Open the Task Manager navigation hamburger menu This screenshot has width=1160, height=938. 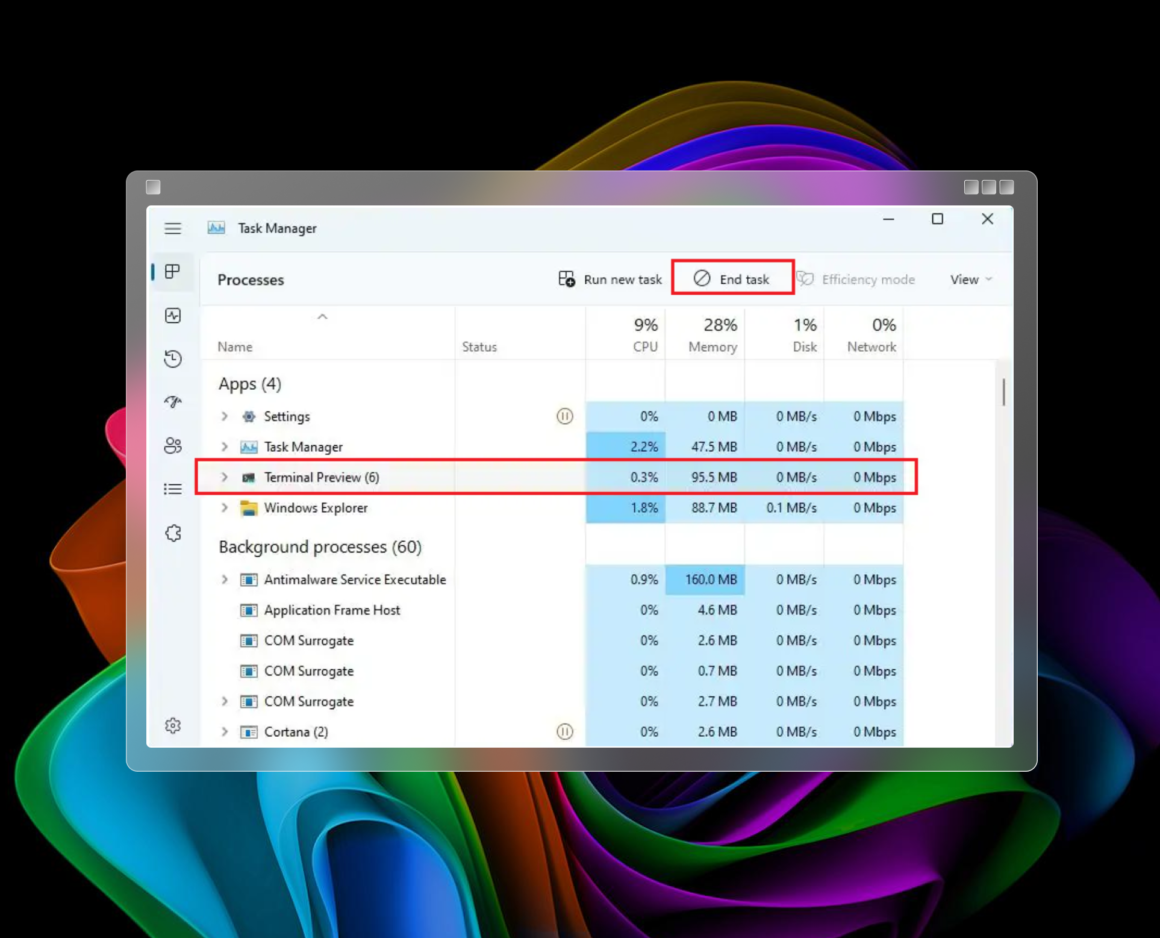172,228
